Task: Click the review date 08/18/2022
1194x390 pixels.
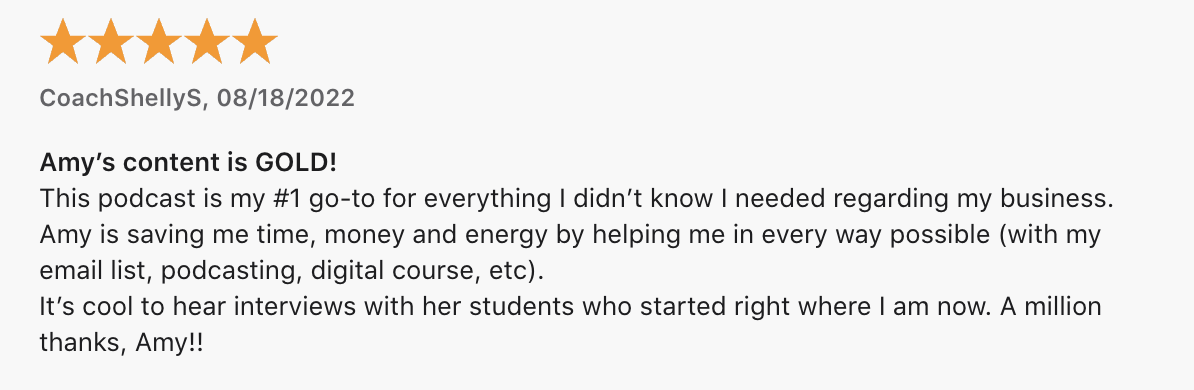Action: 286,98
